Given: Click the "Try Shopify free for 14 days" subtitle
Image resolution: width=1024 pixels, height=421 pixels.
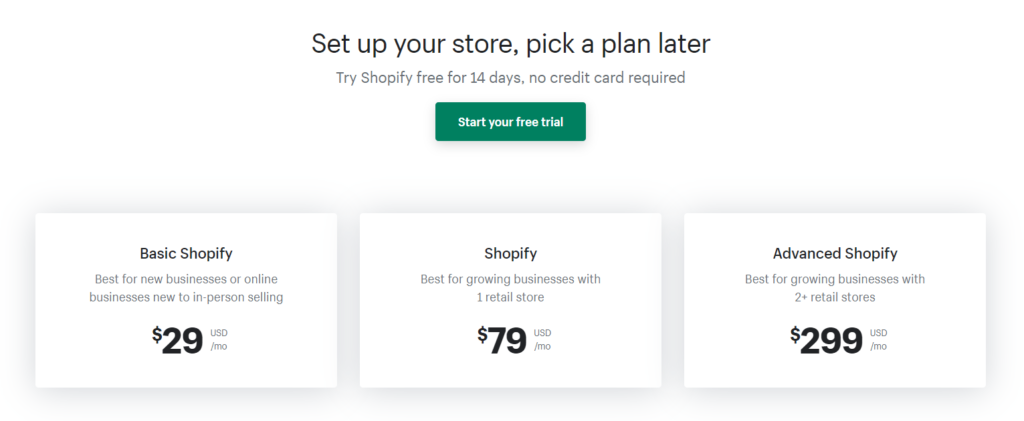Looking at the screenshot, I should point(510,78).
